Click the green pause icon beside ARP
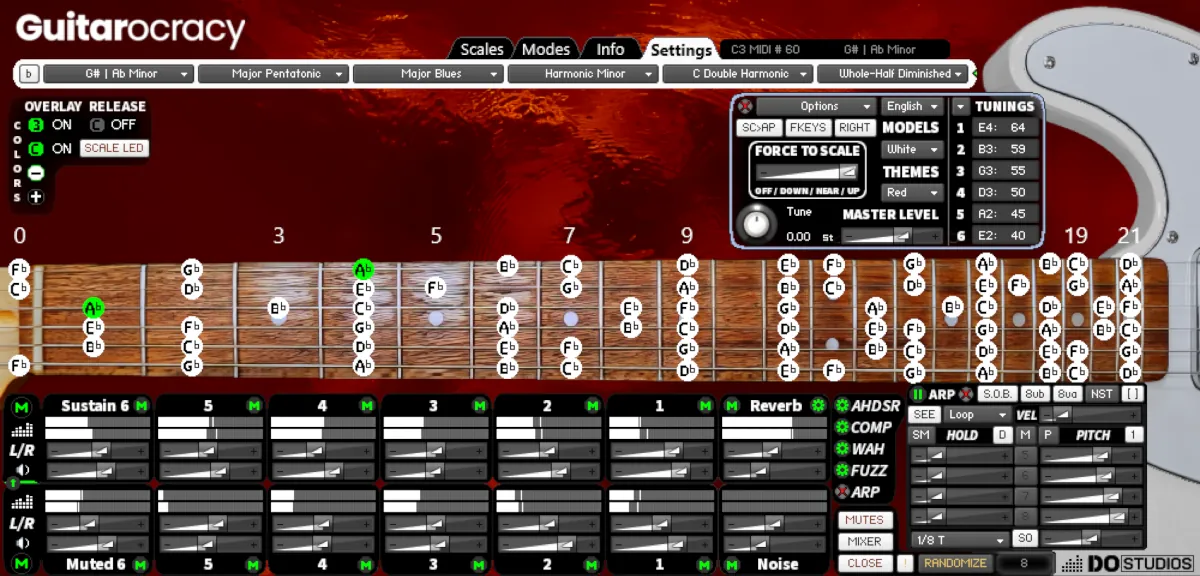This screenshot has height=576, width=1200. [918, 394]
